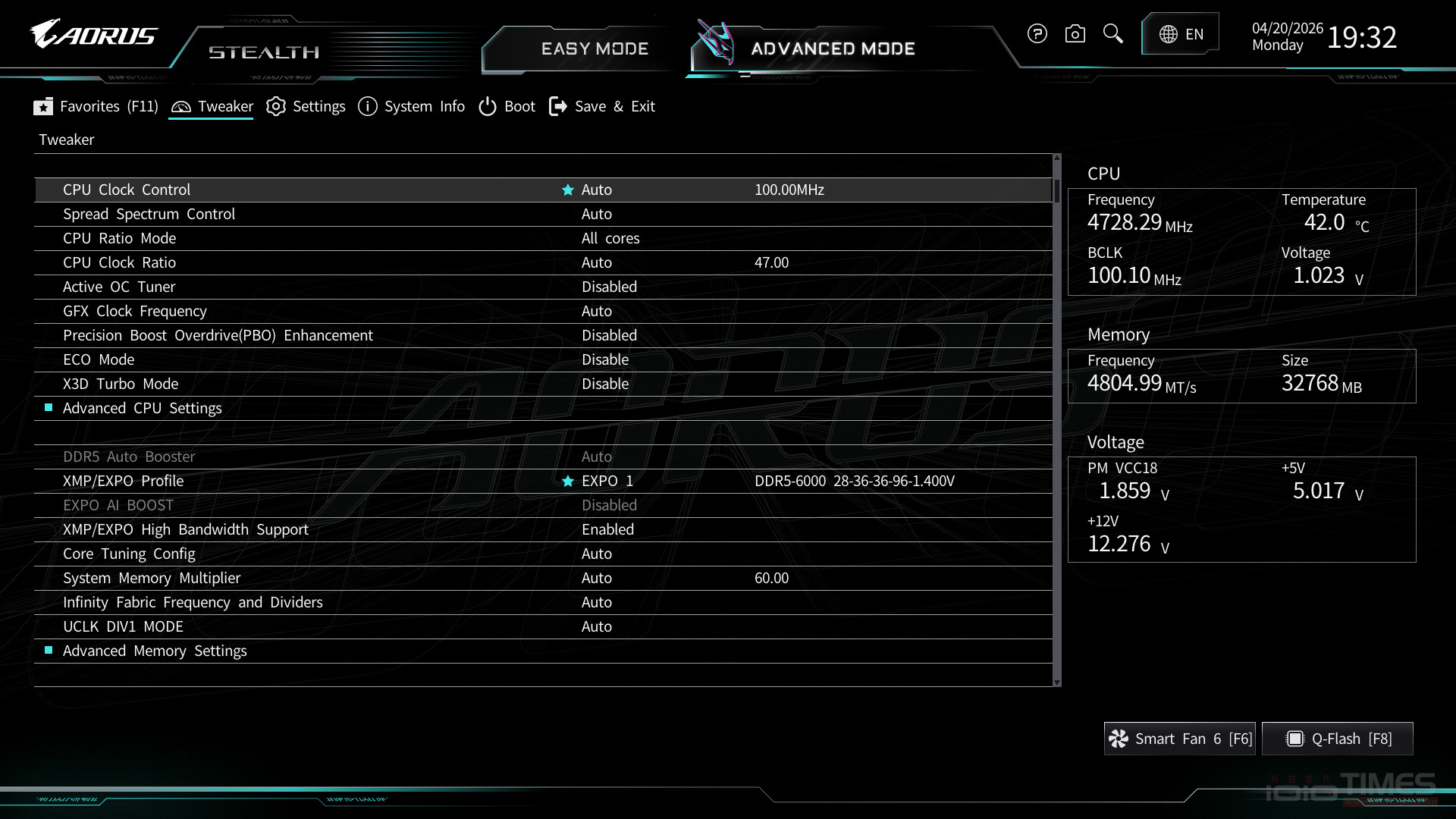Click the Boot power icon
Image resolution: width=1456 pixels, height=819 pixels.
pyautogui.click(x=487, y=106)
